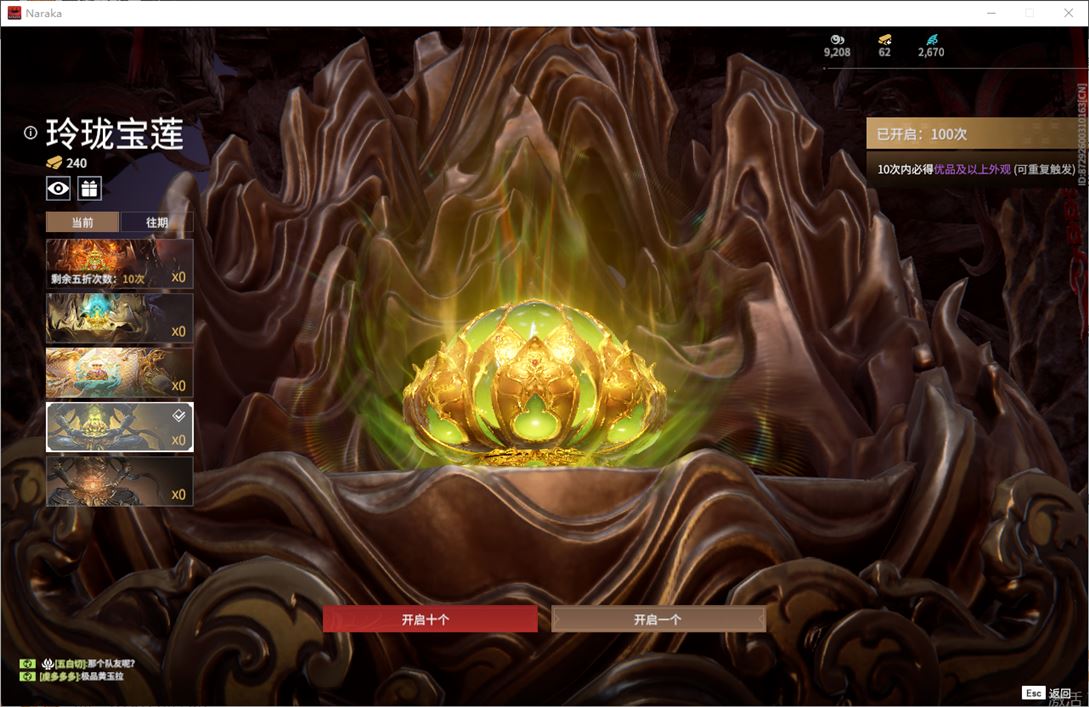1089x707 pixels.
Task: Click the eye preview icon
Action: pos(58,188)
